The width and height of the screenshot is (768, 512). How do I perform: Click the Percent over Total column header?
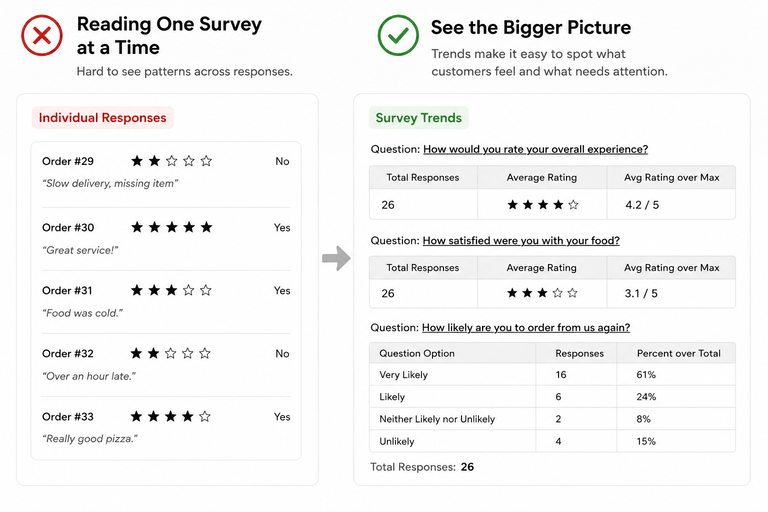coord(678,353)
